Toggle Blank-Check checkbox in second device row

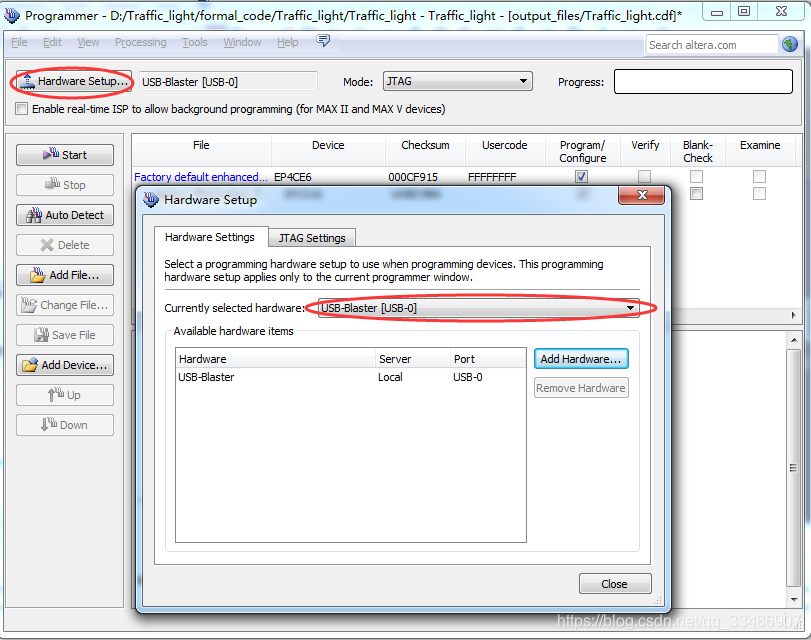pyautogui.click(x=697, y=194)
